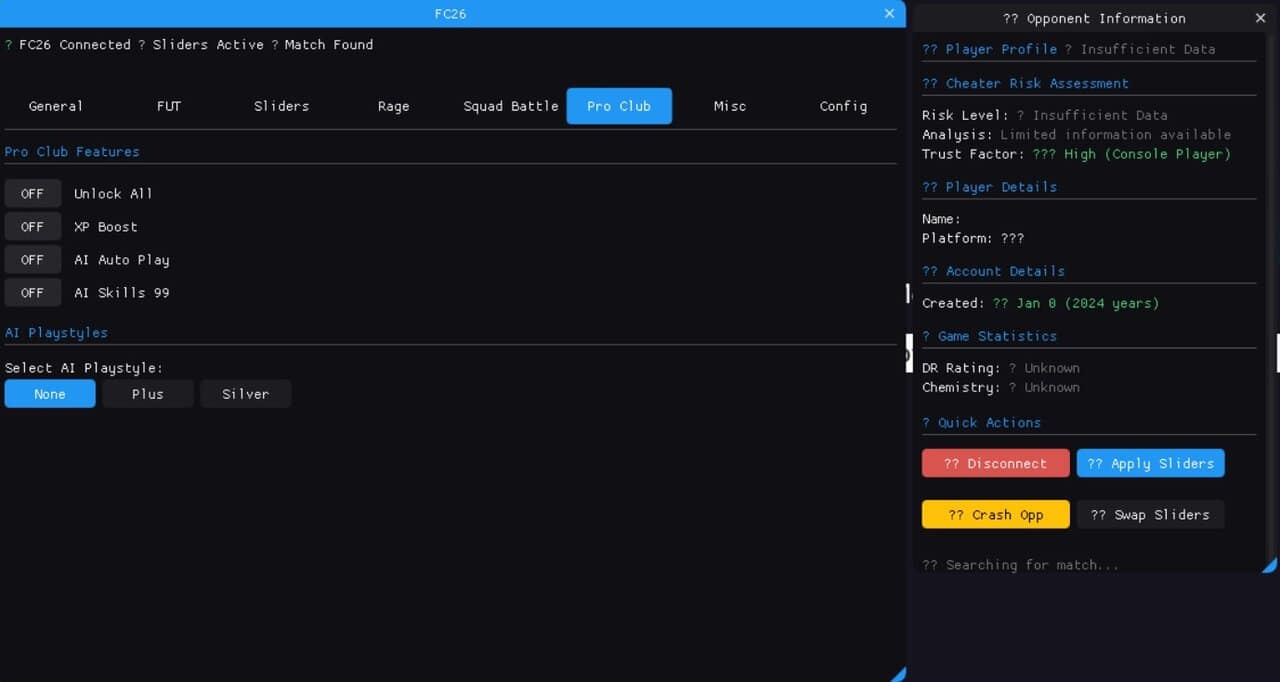
Task: Go to the Rage tab
Action: point(393,106)
